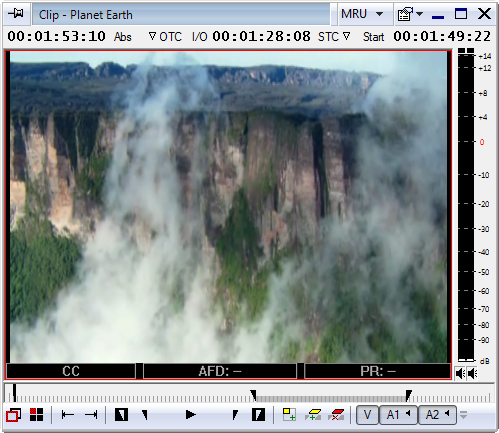
Task: Click the PR indicator bar
Action: coord(377,371)
